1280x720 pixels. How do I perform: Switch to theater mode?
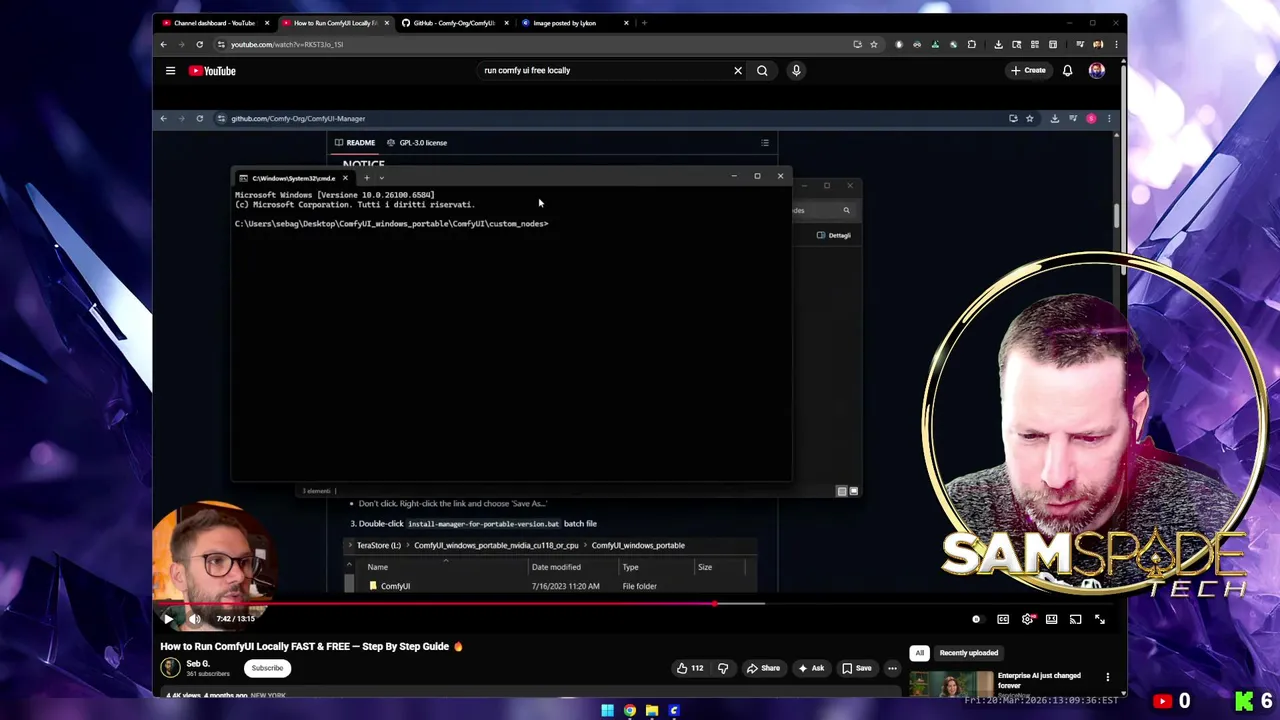click(1051, 619)
